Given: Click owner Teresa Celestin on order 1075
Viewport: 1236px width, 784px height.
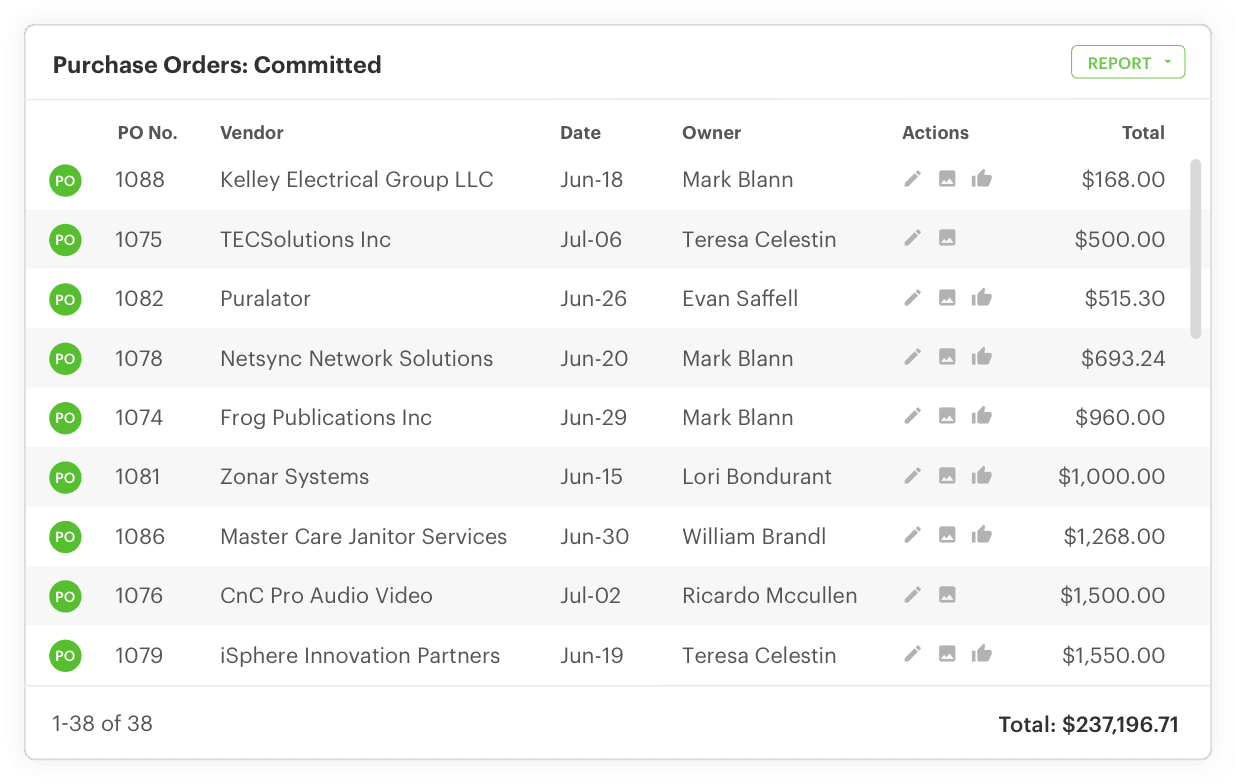Looking at the screenshot, I should coord(759,239).
